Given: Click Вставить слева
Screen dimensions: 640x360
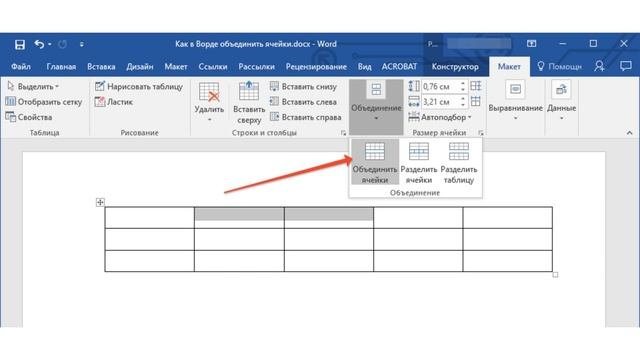Looking at the screenshot, I should point(303,102).
